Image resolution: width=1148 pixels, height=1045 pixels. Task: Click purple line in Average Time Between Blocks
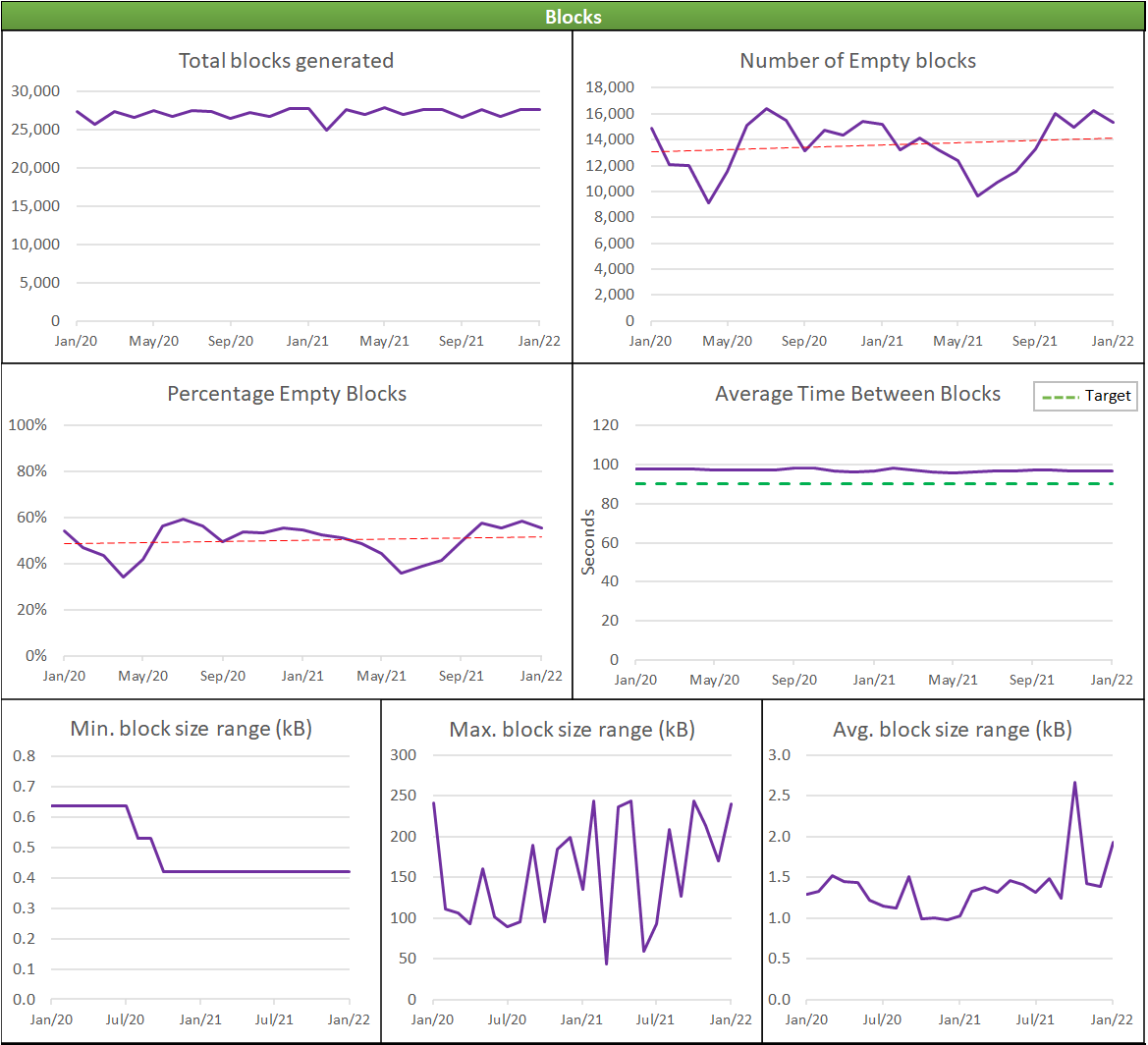[873, 470]
